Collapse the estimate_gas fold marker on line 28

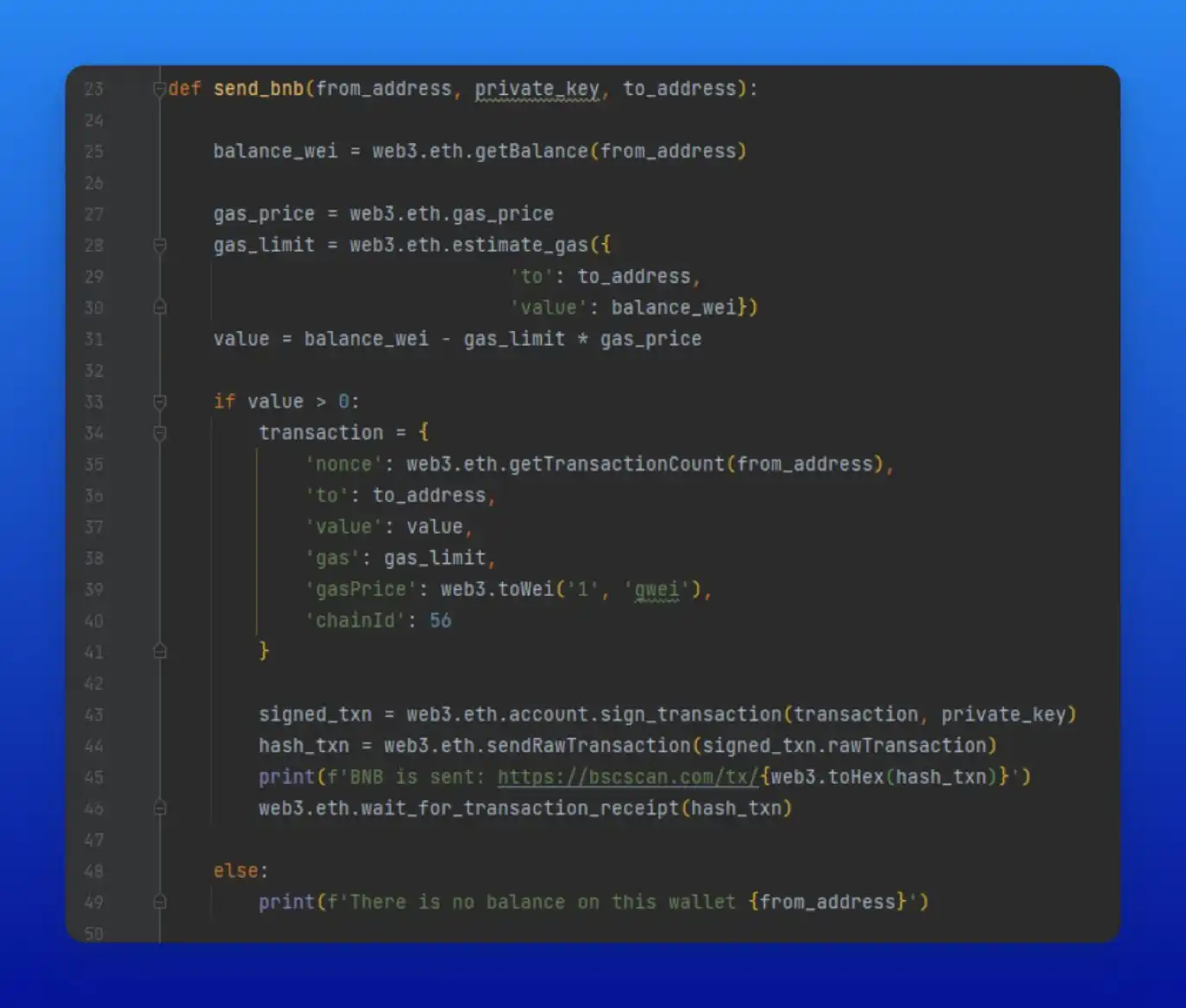point(160,246)
